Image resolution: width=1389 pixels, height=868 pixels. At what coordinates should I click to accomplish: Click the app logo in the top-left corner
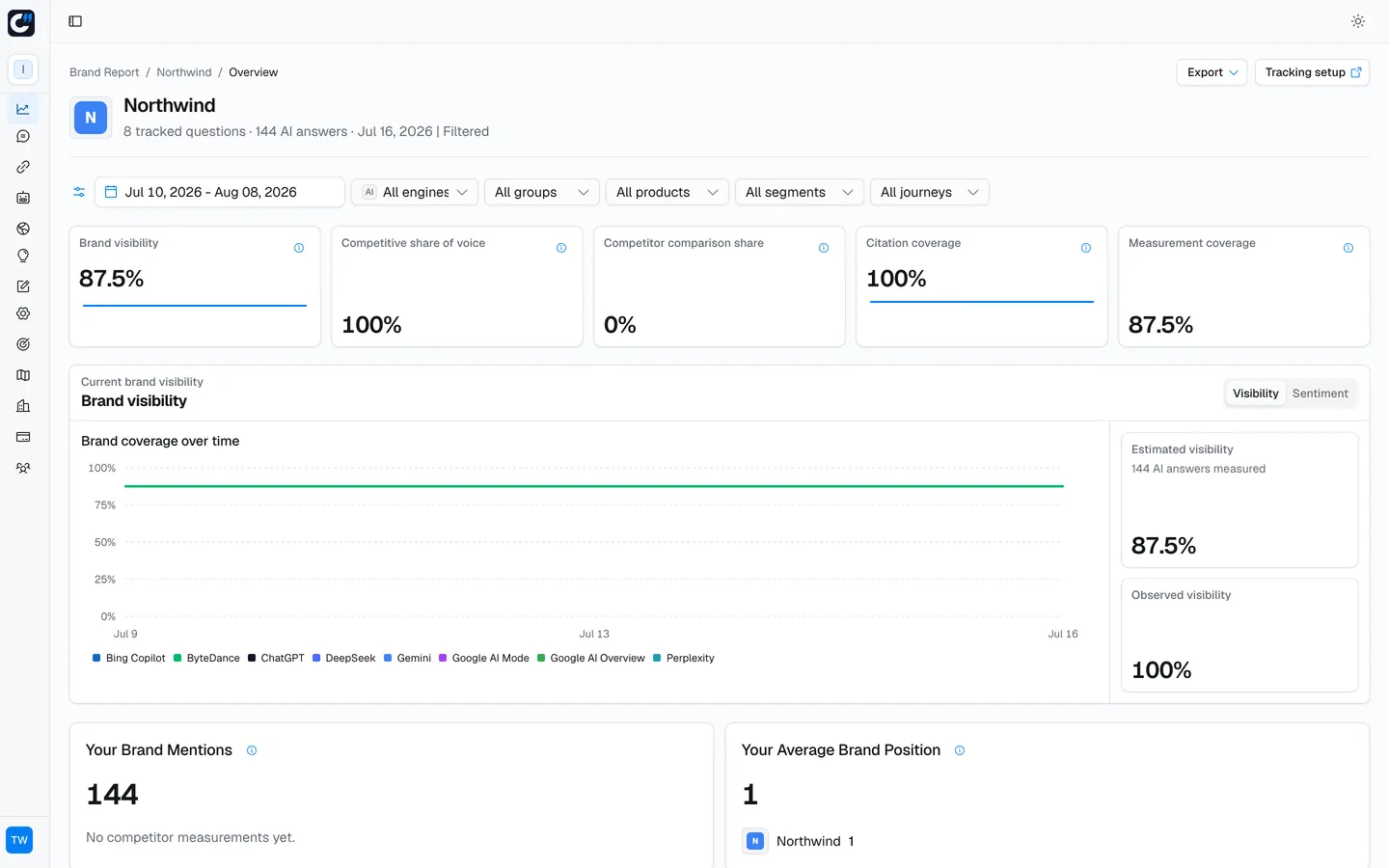pyautogui.click(x=21, y=22)
